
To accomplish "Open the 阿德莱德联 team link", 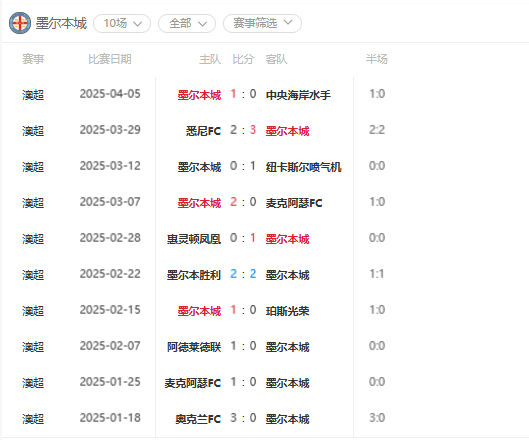I will point(194,347).
